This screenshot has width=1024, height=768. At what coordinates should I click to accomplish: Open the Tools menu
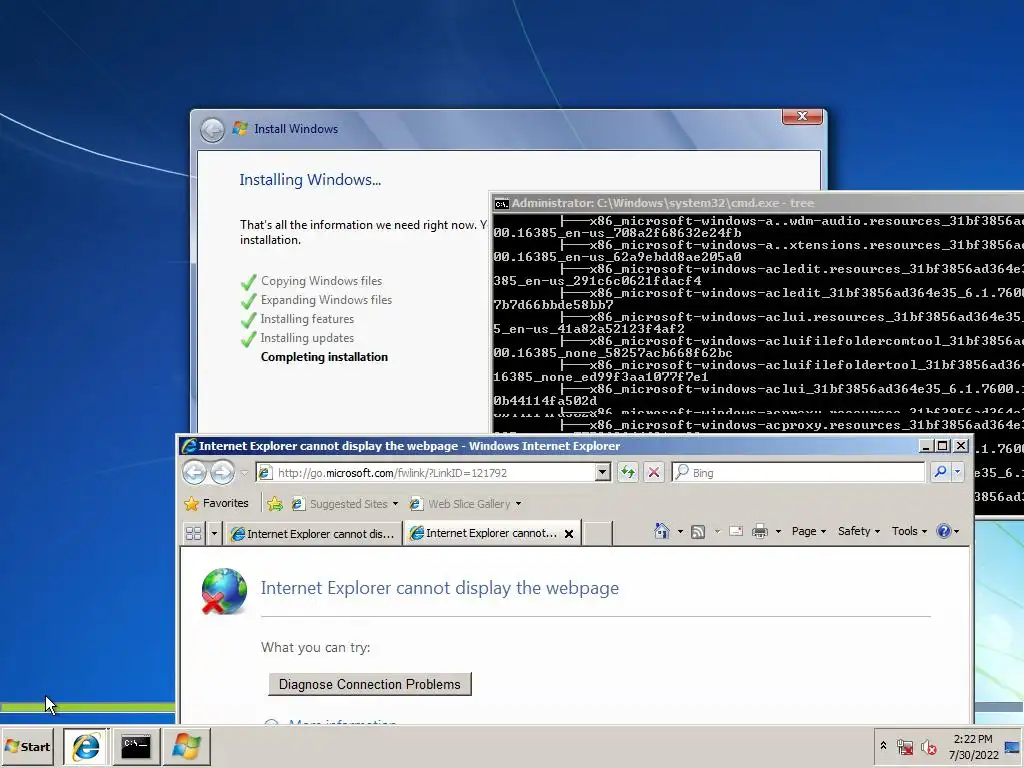point(909,531)
